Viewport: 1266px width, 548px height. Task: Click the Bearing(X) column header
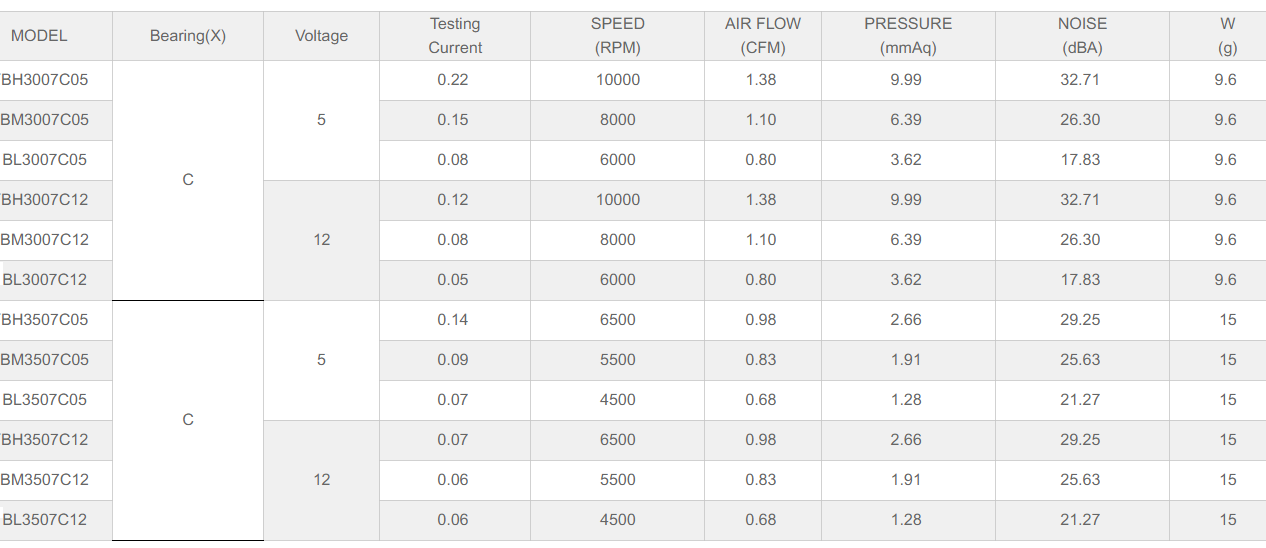click(188, 36)
